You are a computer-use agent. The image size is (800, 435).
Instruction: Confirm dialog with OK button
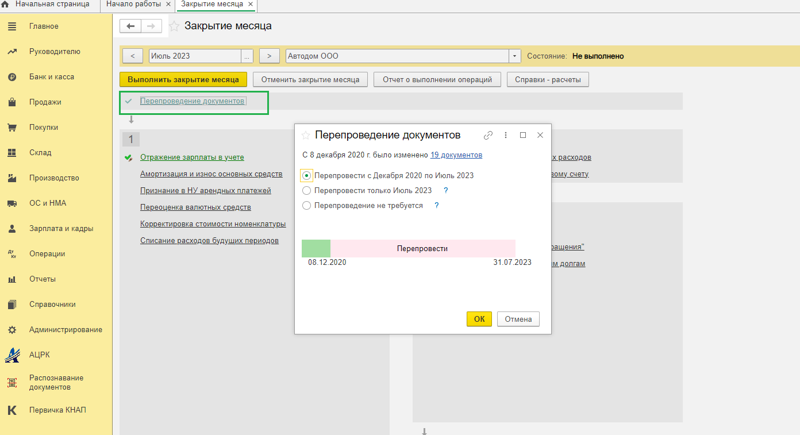[x=479, y=319]
